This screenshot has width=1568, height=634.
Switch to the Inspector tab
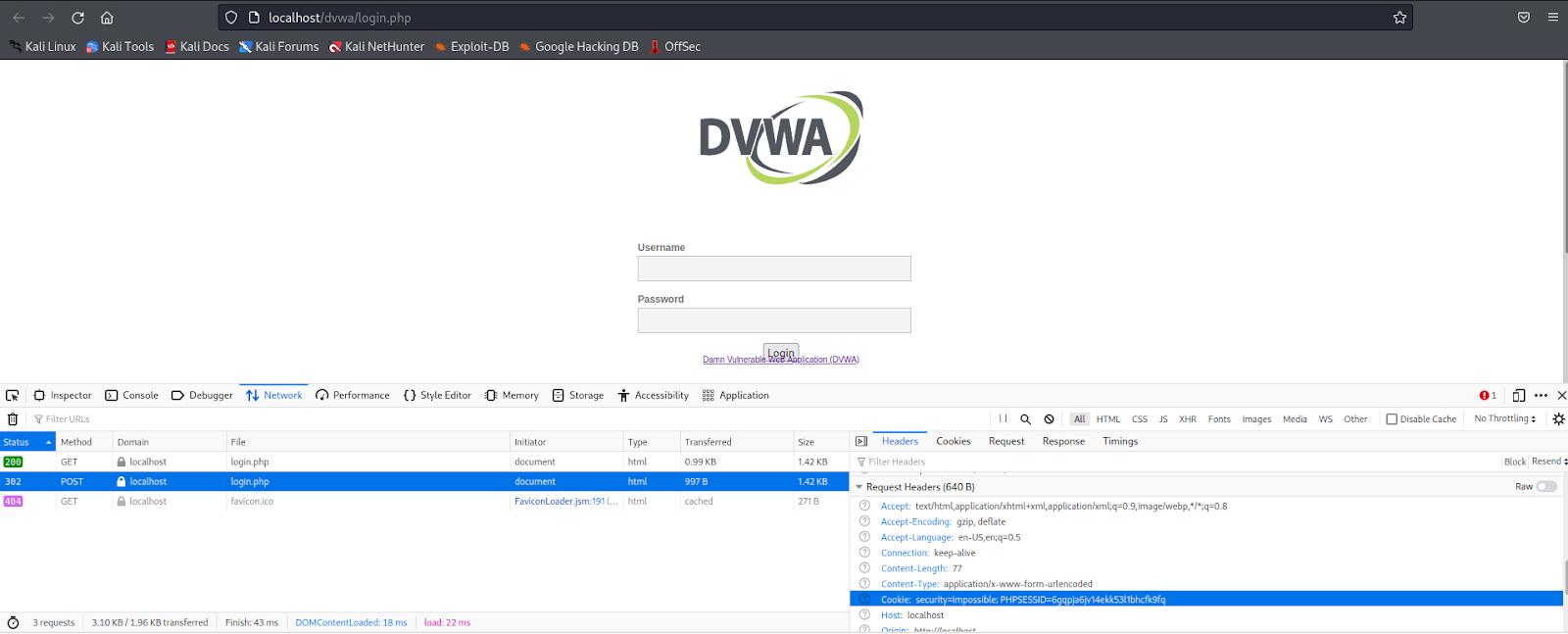63,396
